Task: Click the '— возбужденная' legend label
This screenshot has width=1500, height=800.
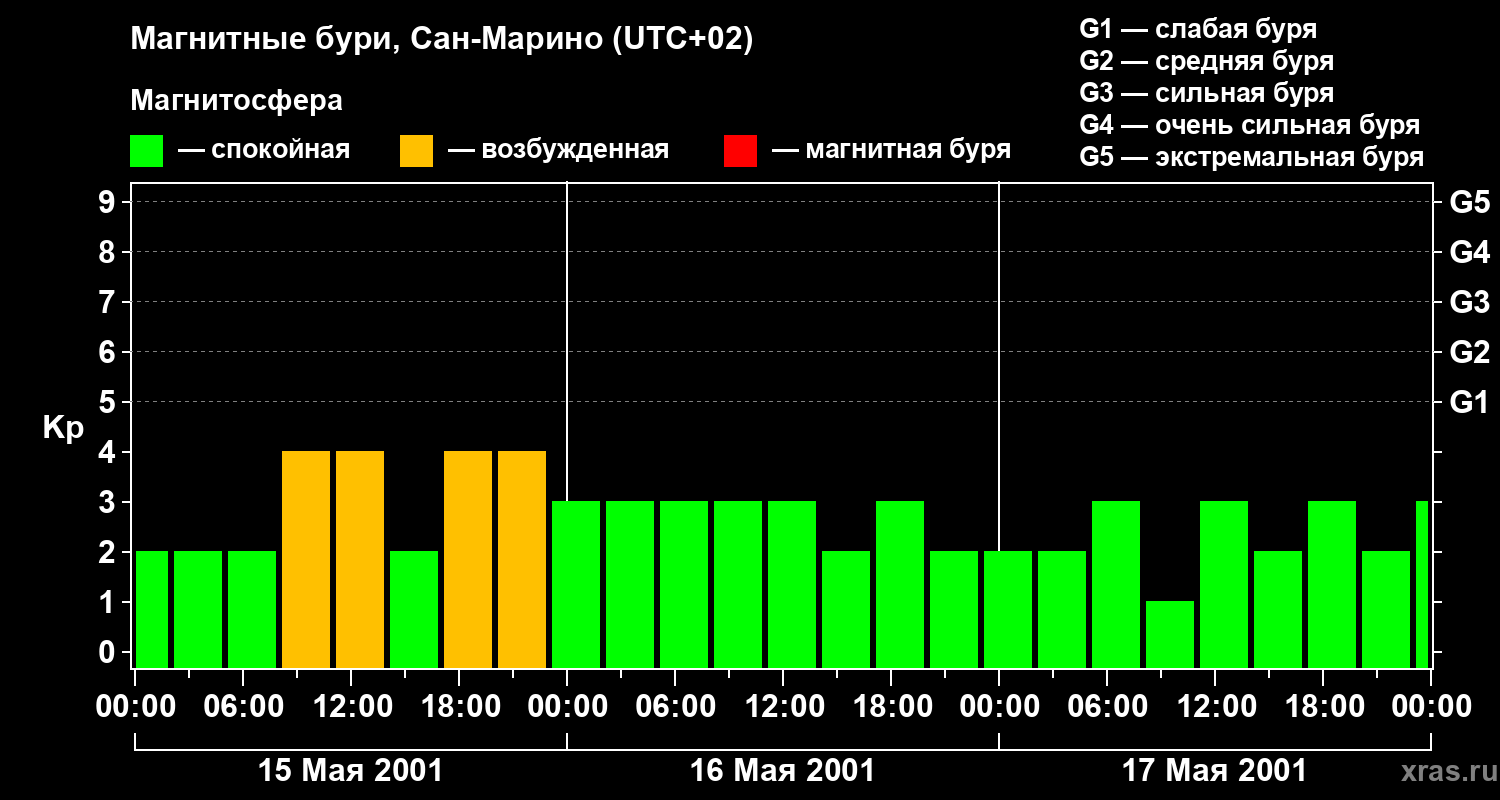Action: [x=558, y=150]
